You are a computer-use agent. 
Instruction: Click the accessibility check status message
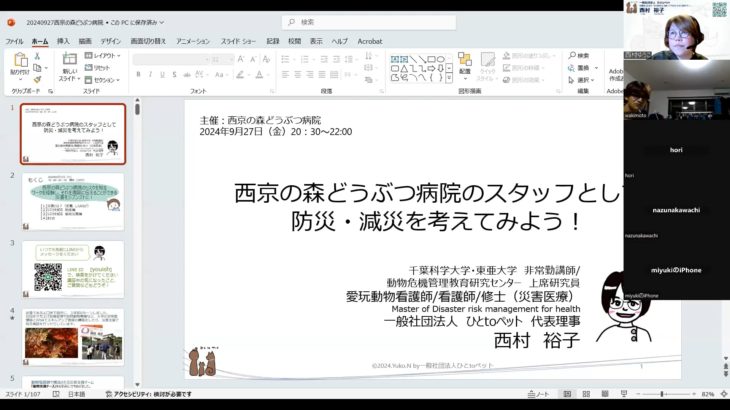click(149, 394)
